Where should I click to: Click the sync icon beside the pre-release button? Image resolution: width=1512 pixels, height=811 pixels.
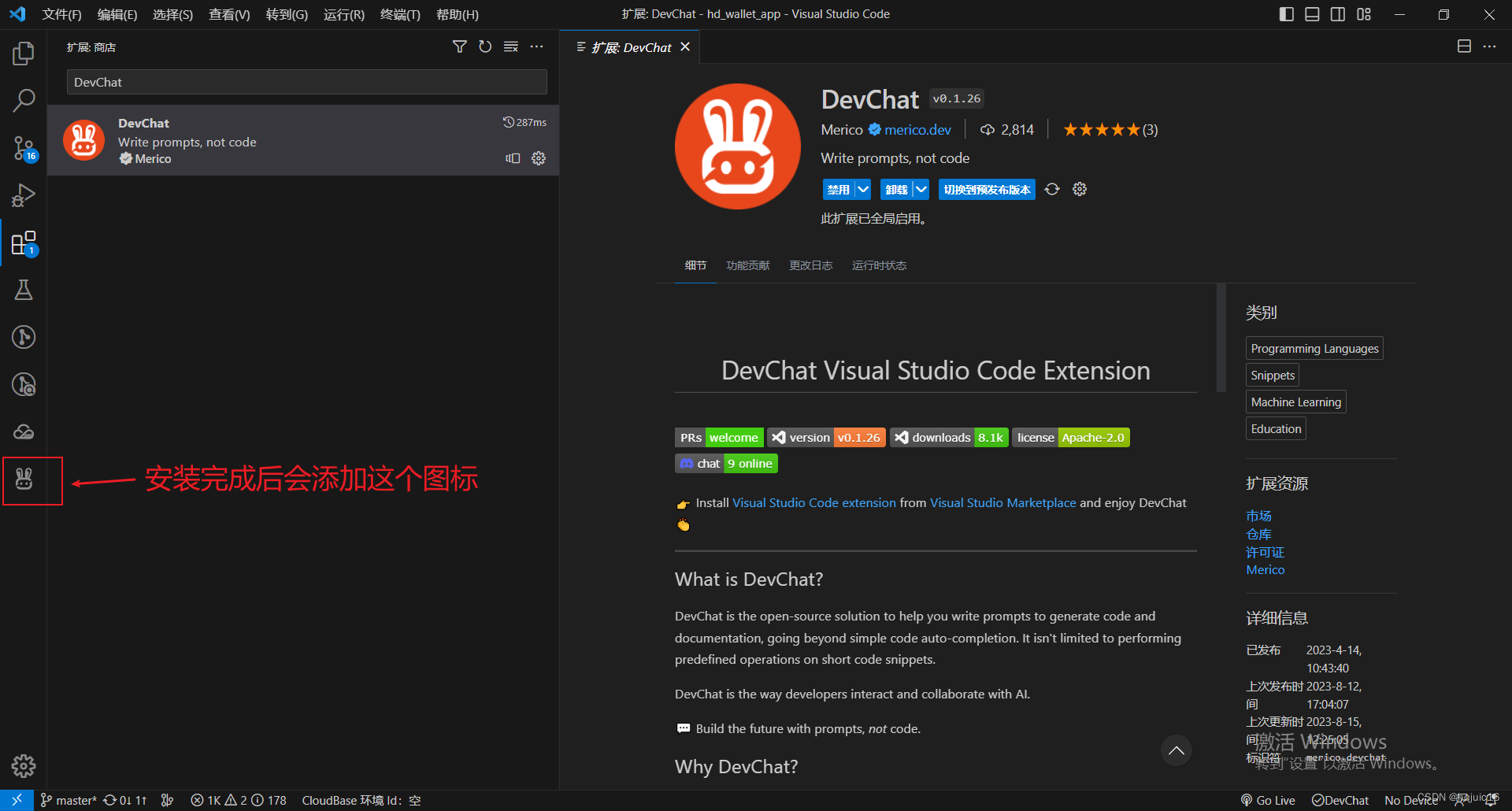click(x=1052, y=189)
